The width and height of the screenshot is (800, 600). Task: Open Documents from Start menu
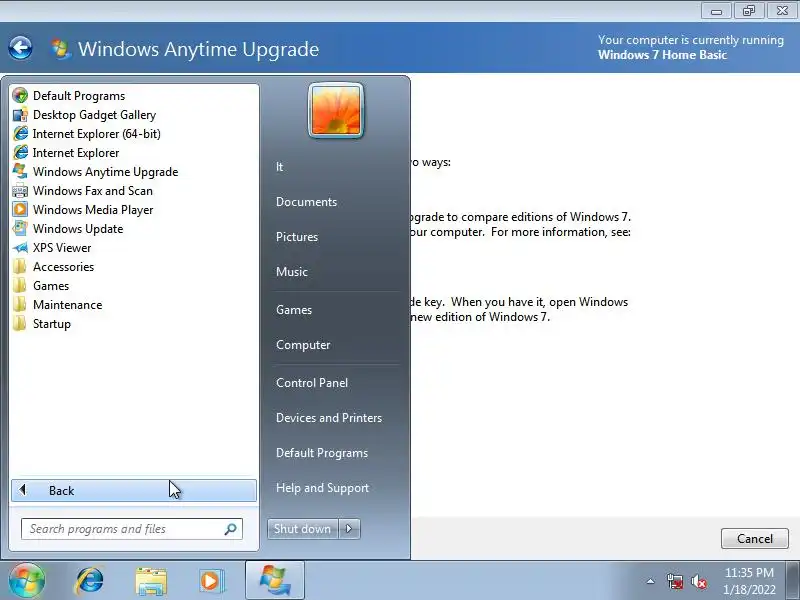click(306, 202)
